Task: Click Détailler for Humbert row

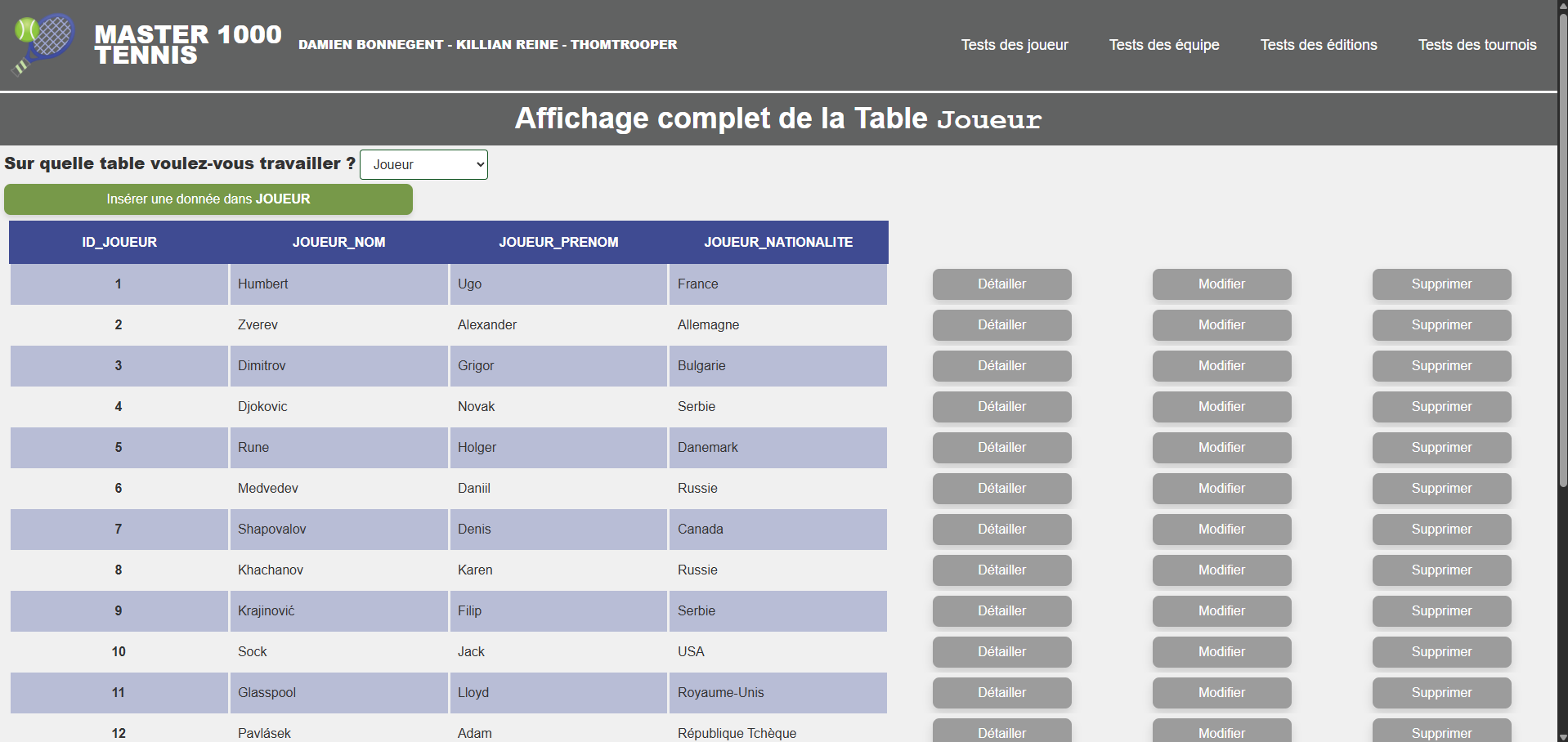Action: tap(1002, 284)
